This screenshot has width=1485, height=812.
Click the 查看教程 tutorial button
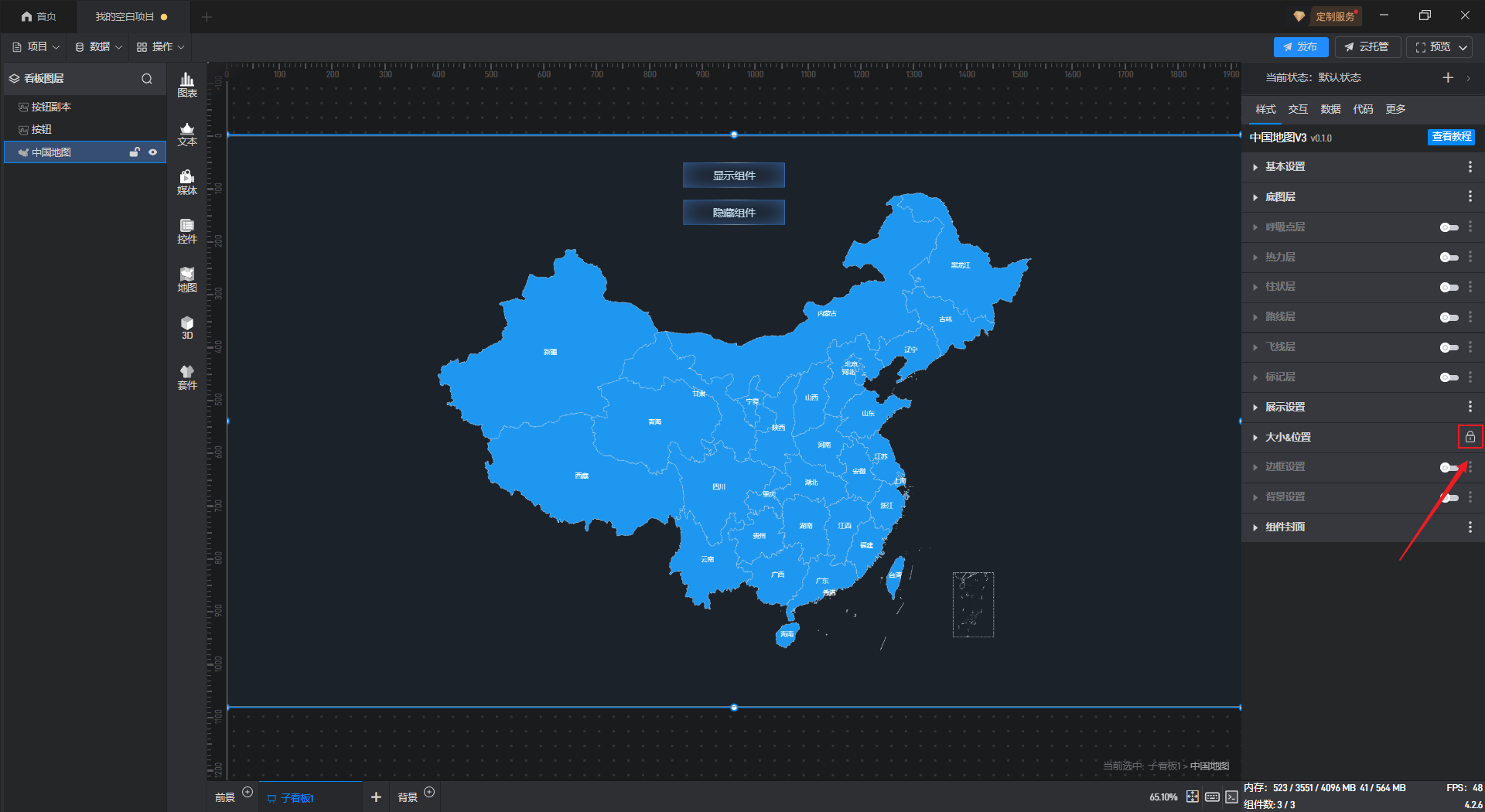point(1451,137)
